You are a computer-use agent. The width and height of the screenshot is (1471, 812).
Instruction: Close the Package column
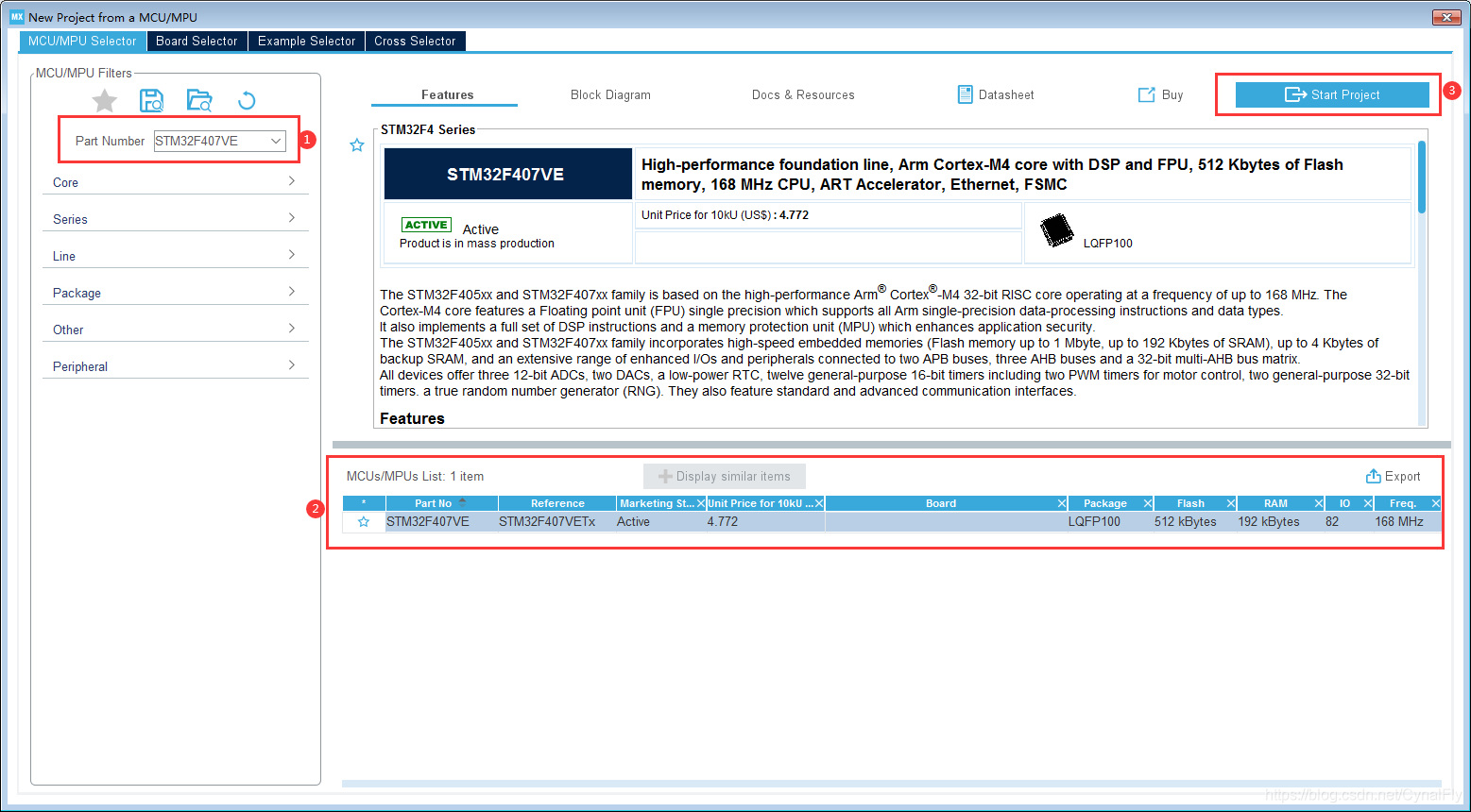[x=1148, y=503]
